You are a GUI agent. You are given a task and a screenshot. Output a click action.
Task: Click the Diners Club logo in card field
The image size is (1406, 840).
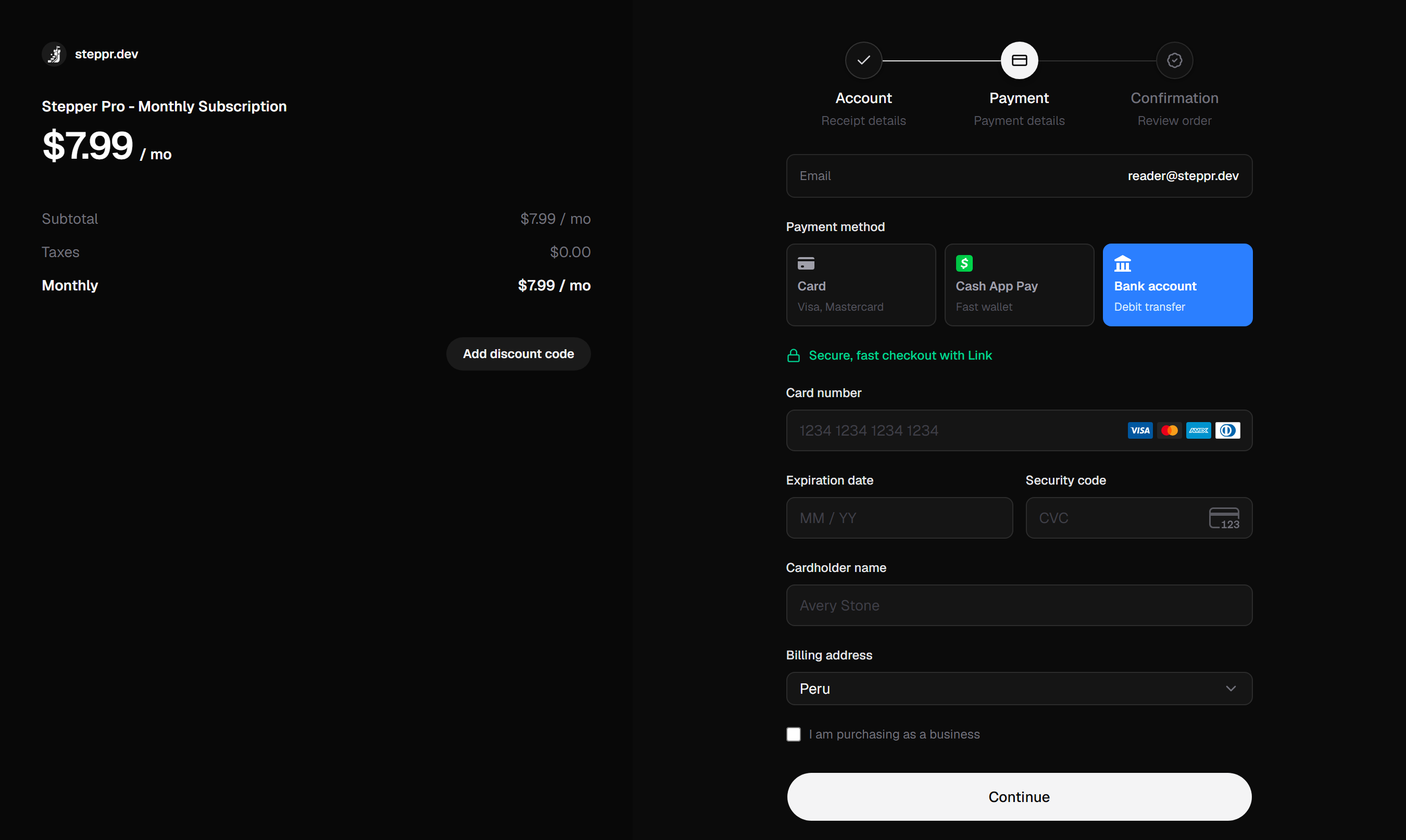pyautogui.click(x=1227, y=431)
